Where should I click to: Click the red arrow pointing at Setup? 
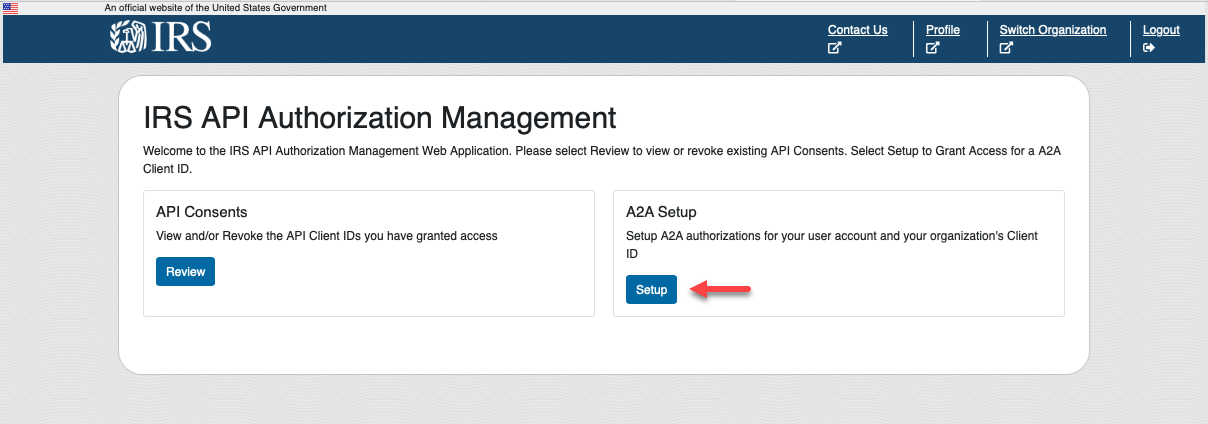click(720, 290)
